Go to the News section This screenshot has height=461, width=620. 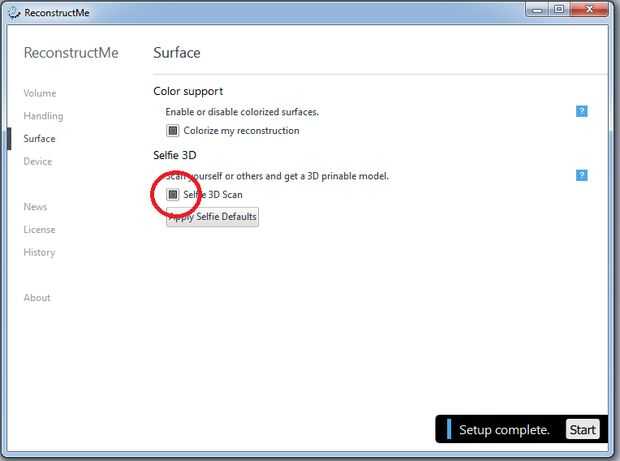[35, 207]
